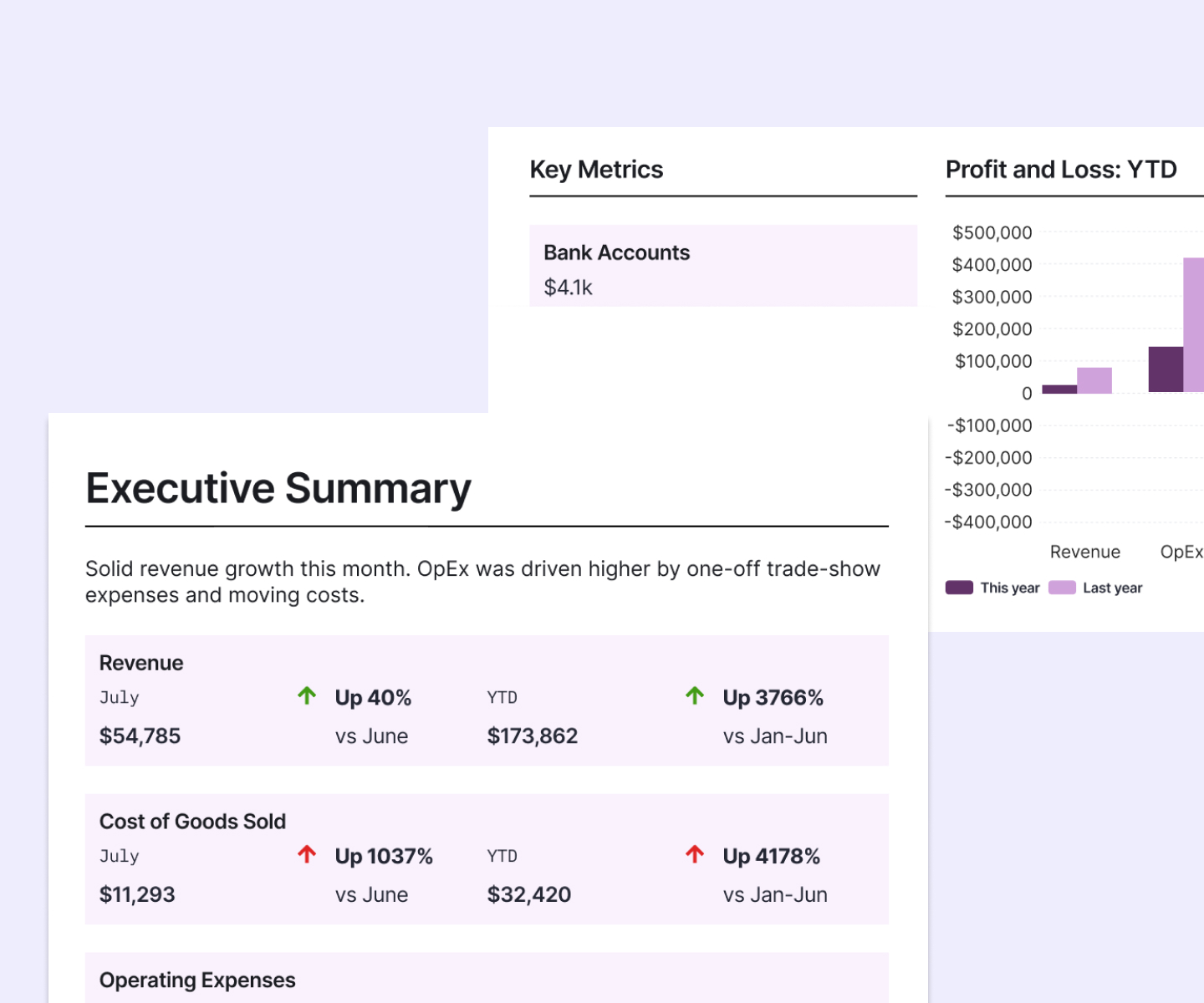Viewport: 1204px width, 1003px height.
Task: Click the Last year legend text
Action: point(1113,588)
